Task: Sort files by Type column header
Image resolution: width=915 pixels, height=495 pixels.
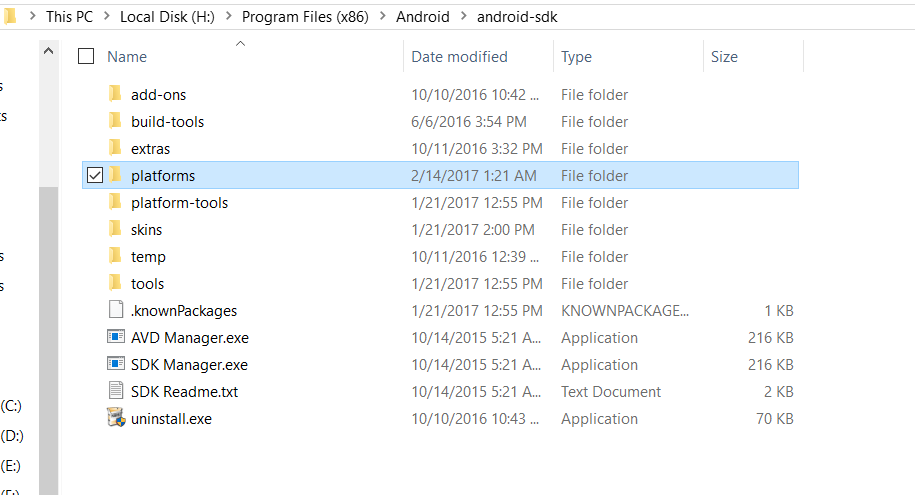Action: (x=576, y=57)
